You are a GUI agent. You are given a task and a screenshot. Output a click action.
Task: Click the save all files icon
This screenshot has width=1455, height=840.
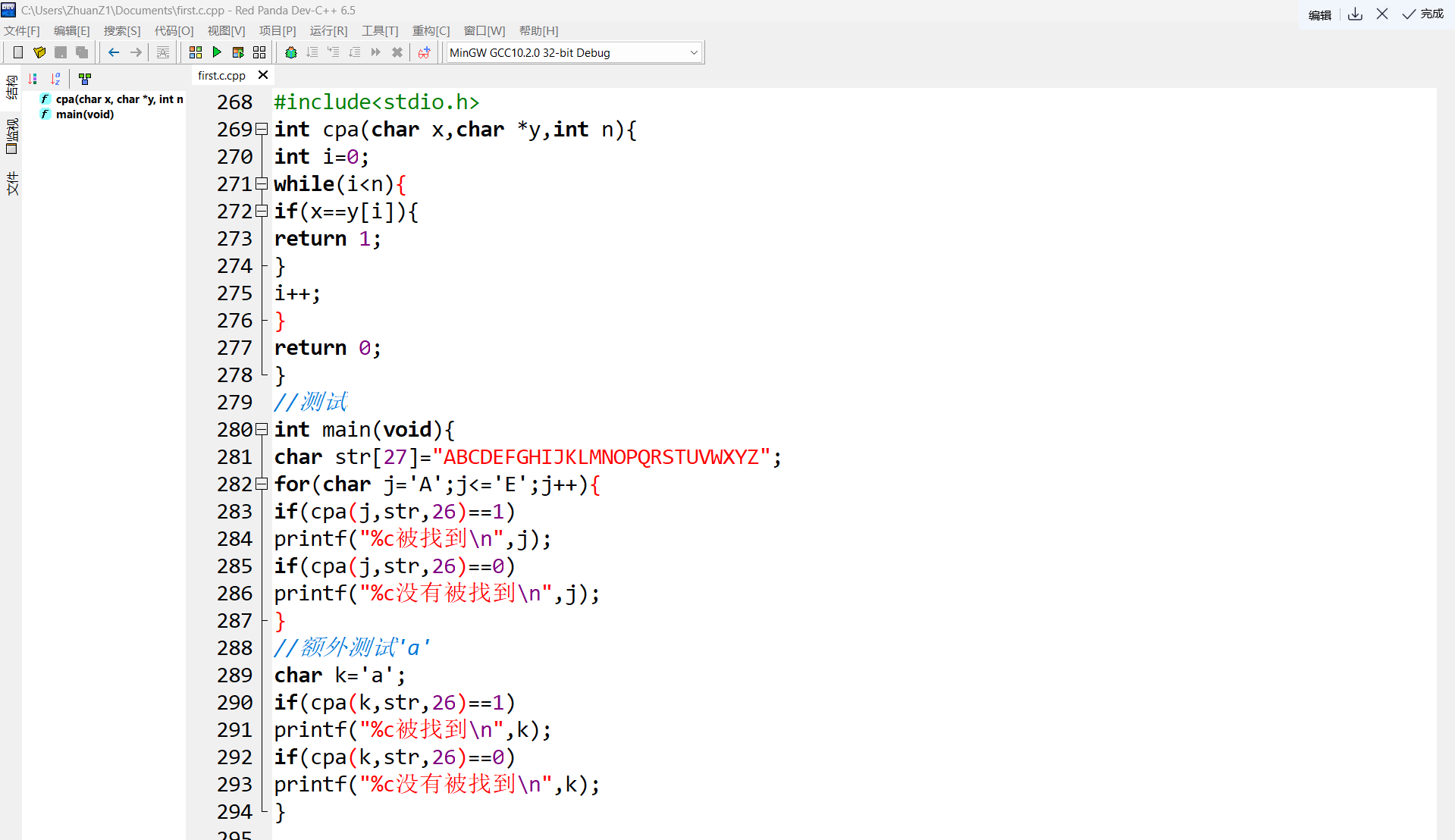tap(82, 52)
